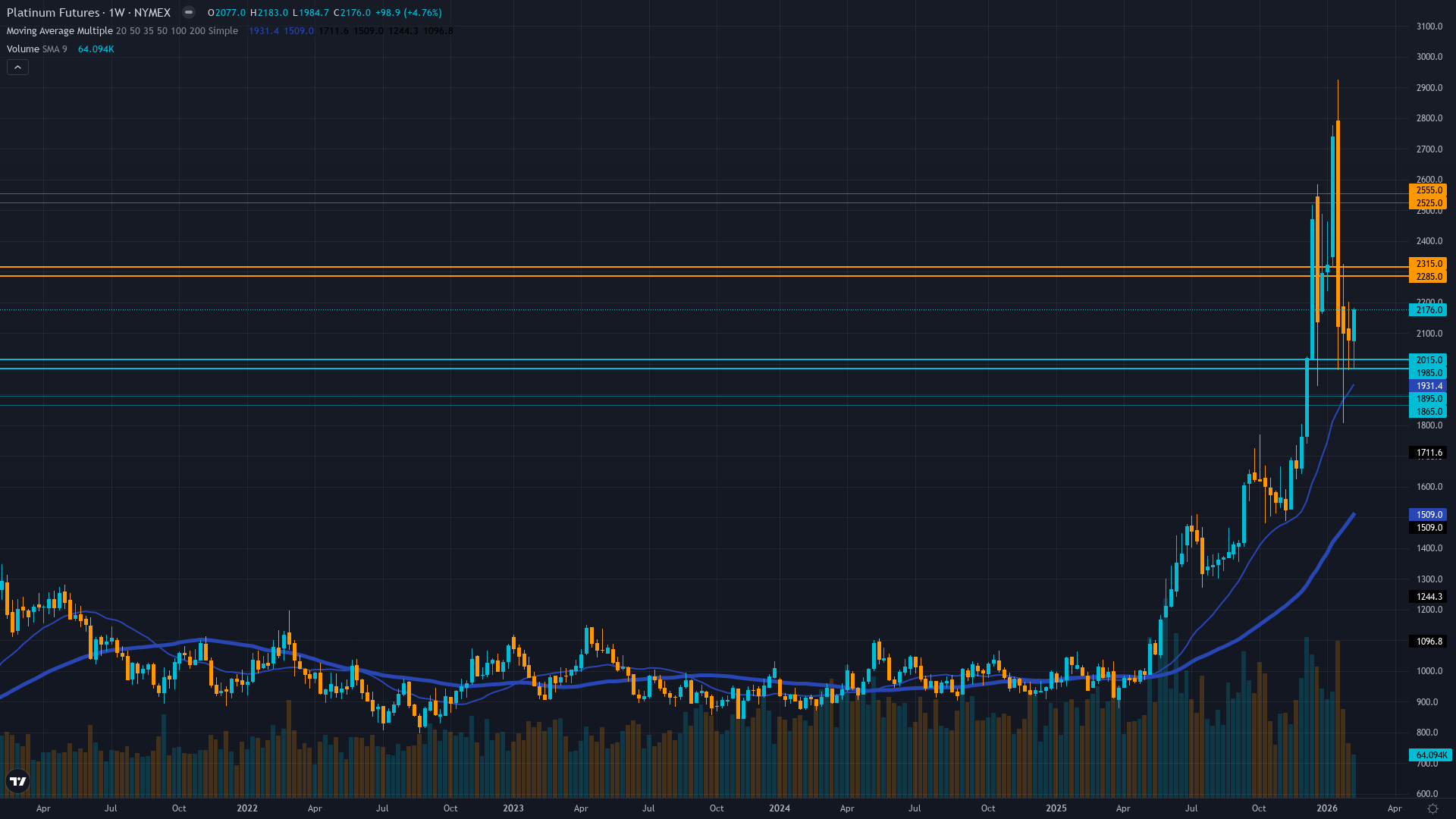Click the 1865.0 teal price label
Screen dimensions: 1456x819
tap(1428, 412)
